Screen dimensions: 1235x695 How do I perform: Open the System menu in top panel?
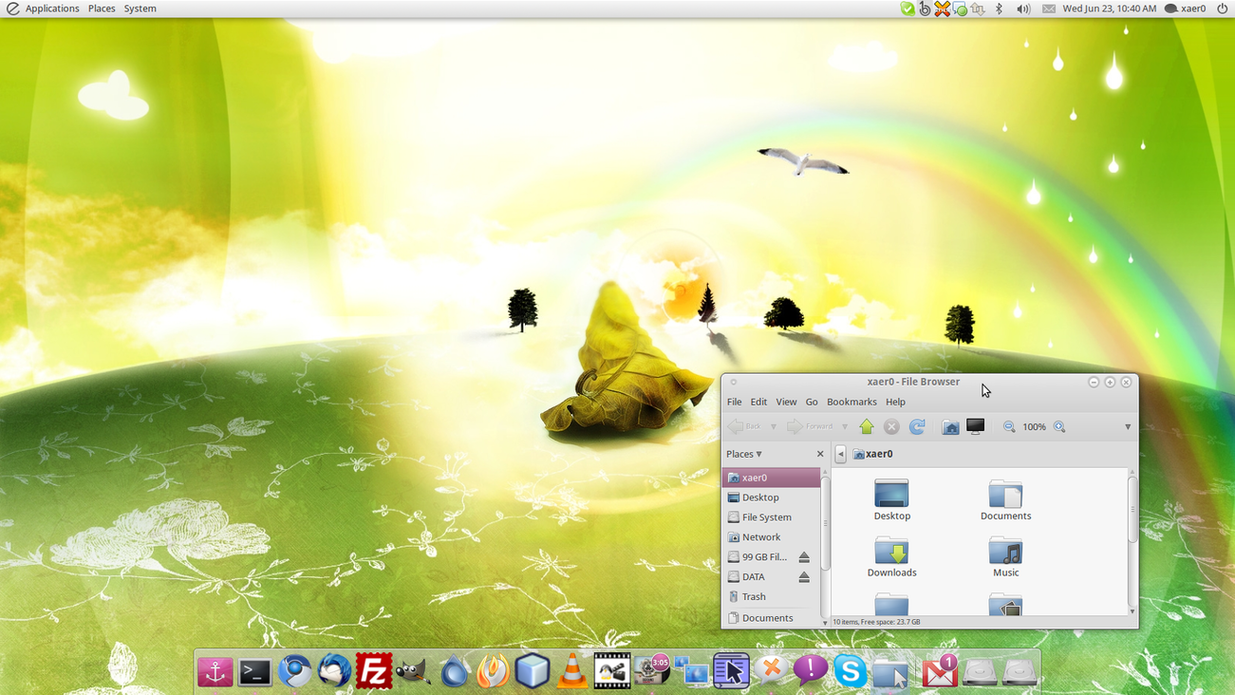(x=140, y=9)
